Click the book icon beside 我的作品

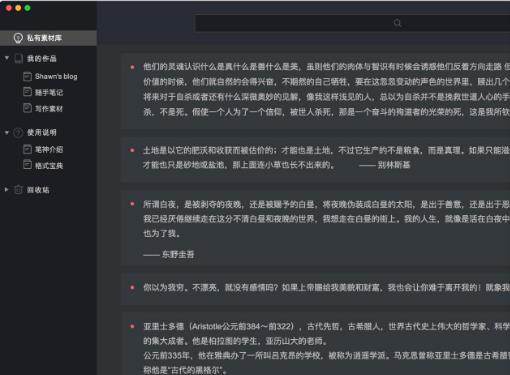[19, 59]
